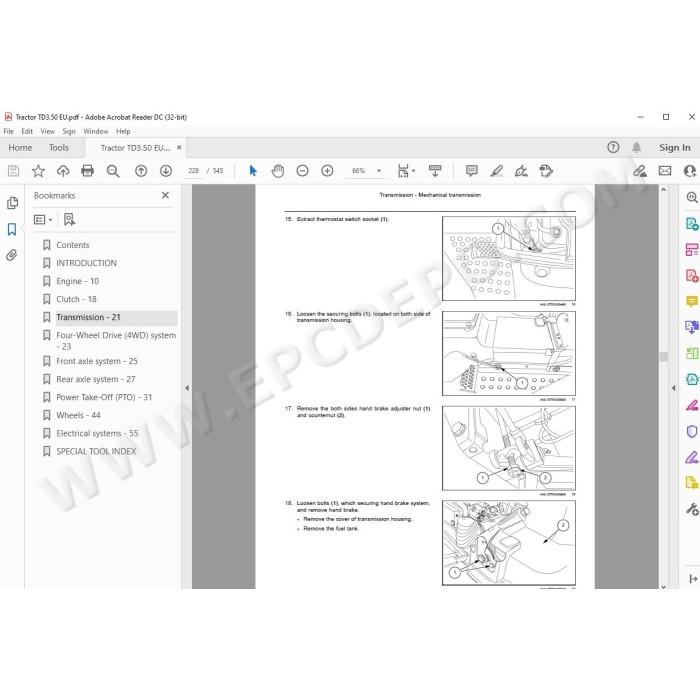
Task: Collapse the left navigation pane arrow
Action: coord(187,388)
